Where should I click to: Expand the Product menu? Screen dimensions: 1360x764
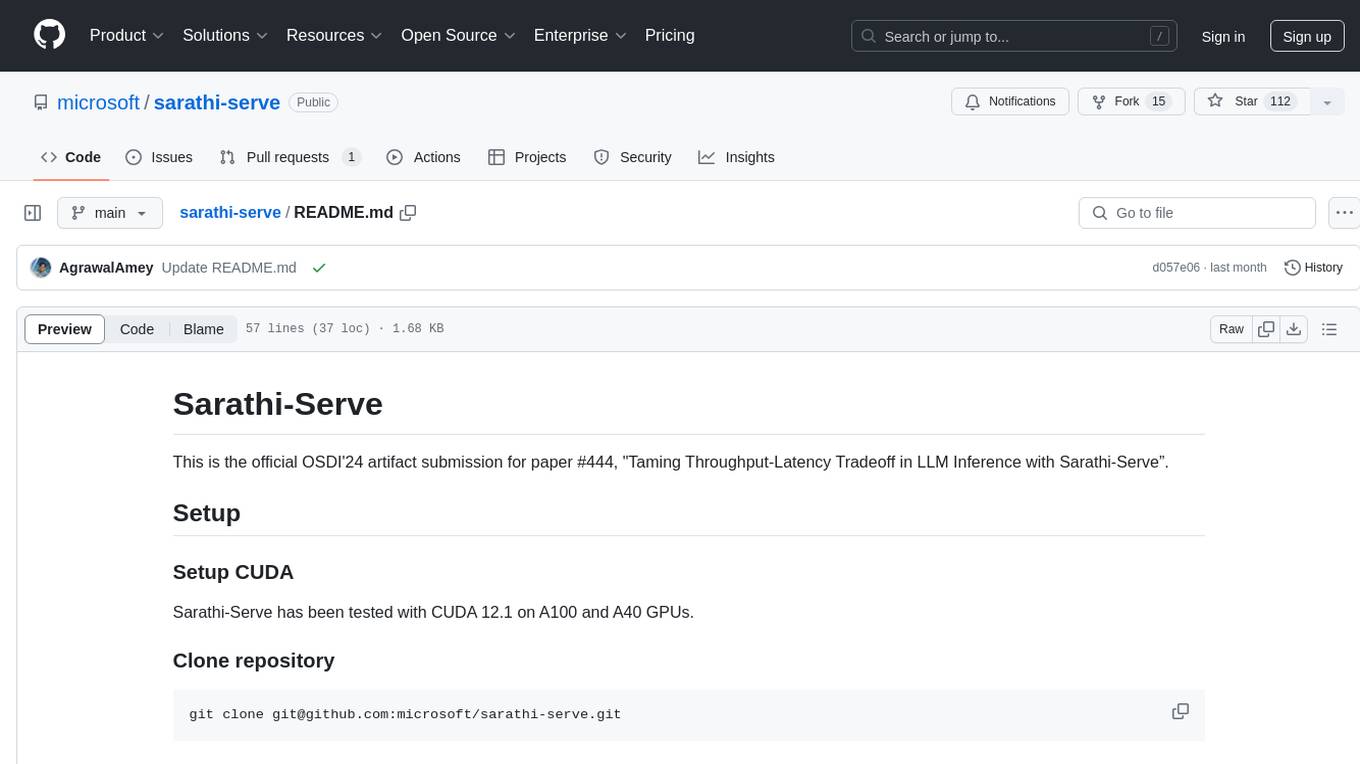[127, 35]
